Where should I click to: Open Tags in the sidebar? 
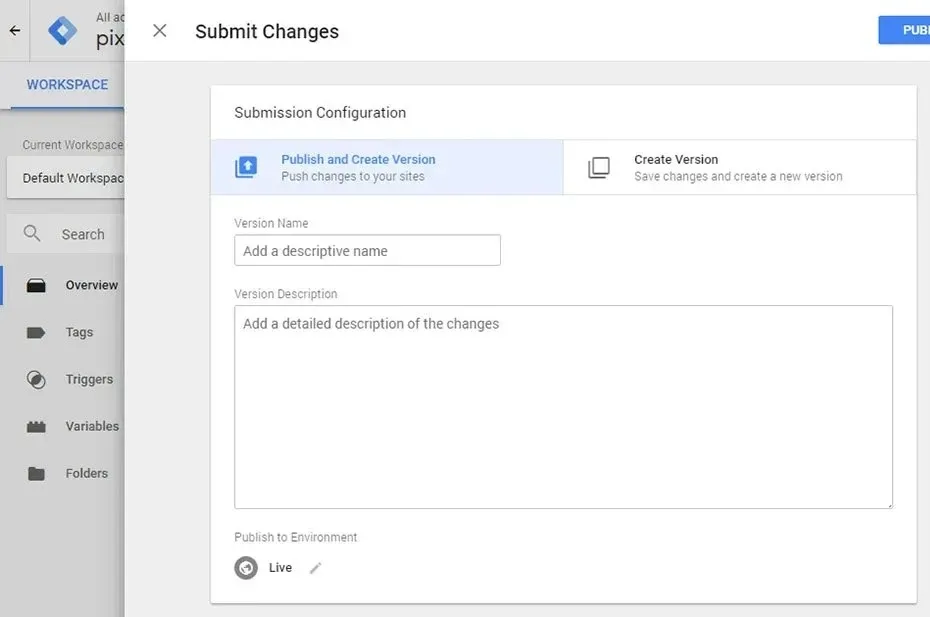click(x=63, y=332)
